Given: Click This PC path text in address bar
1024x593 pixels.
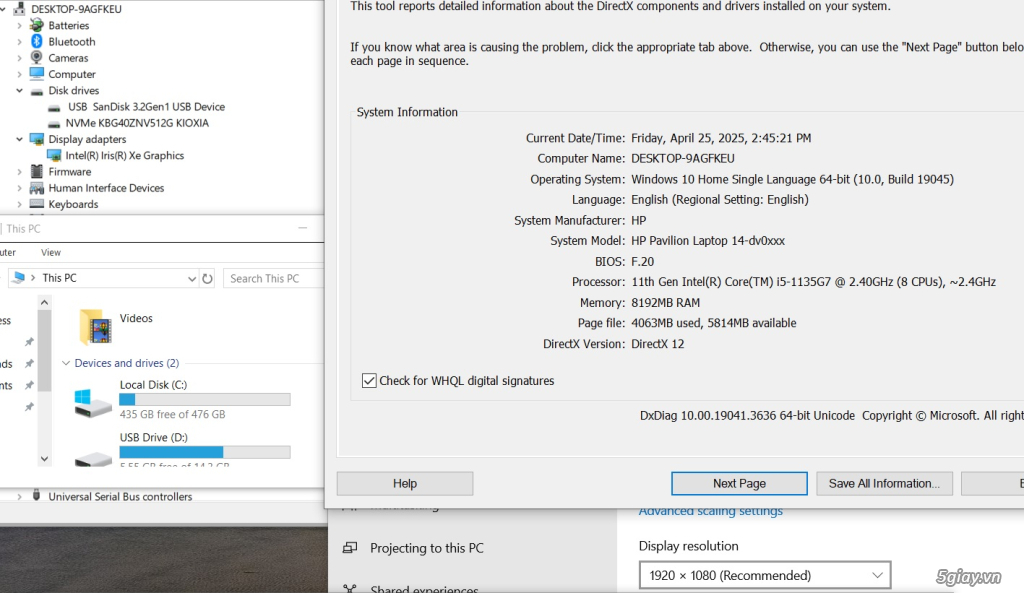Looking at the screenshot, I should (x=59, y=278).
